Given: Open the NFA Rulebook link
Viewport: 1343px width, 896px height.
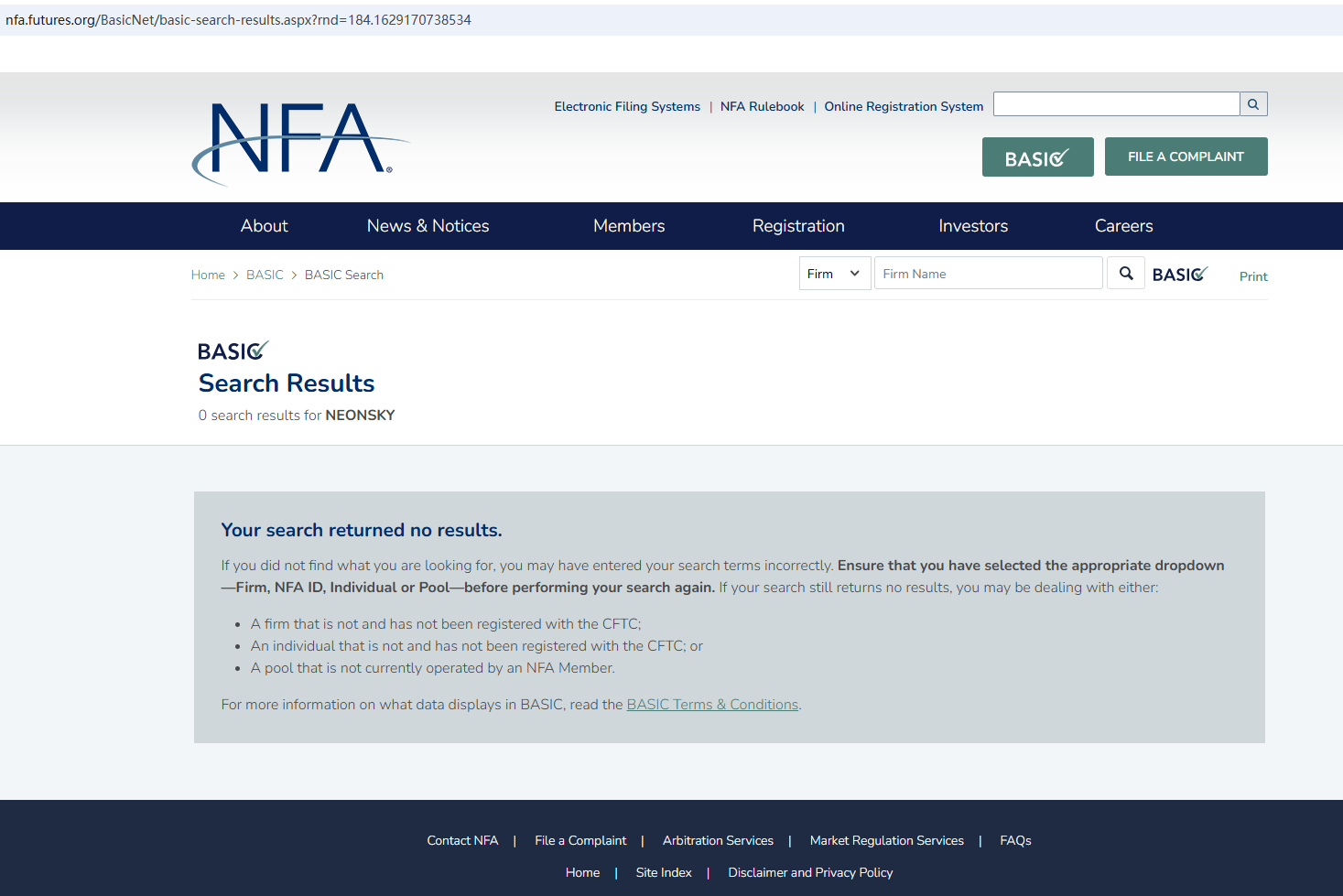Looking at the screenshot, I should click(763, 107).
